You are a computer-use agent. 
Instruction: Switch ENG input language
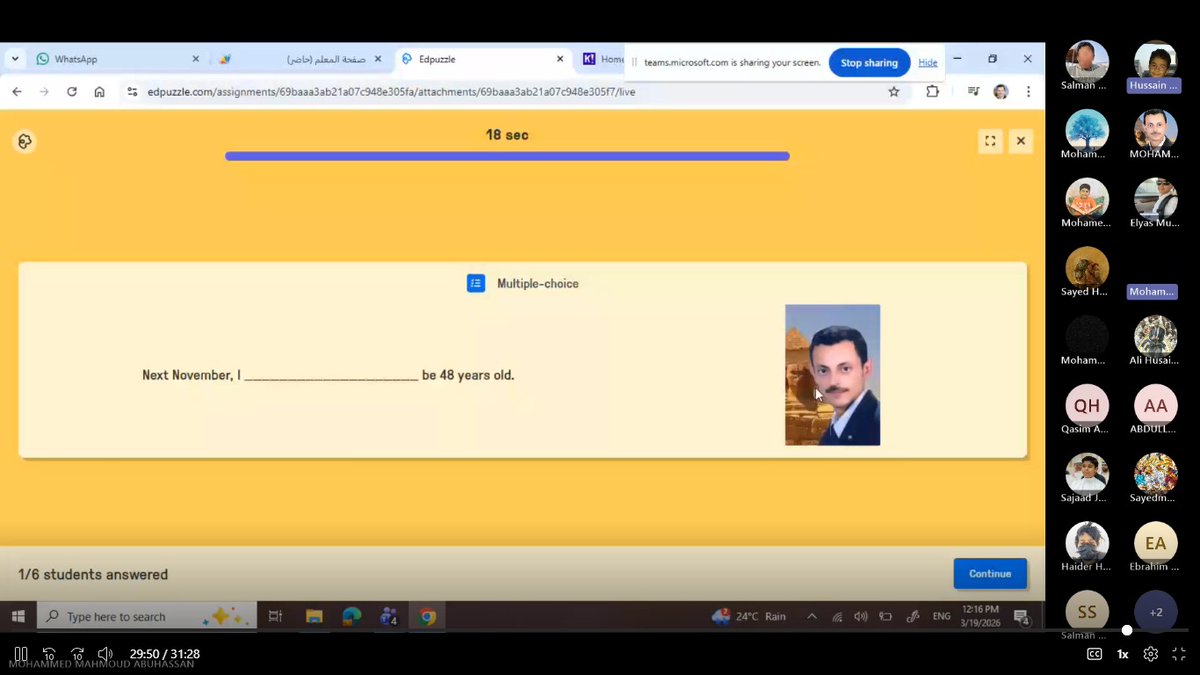click(x=941, y=616)
